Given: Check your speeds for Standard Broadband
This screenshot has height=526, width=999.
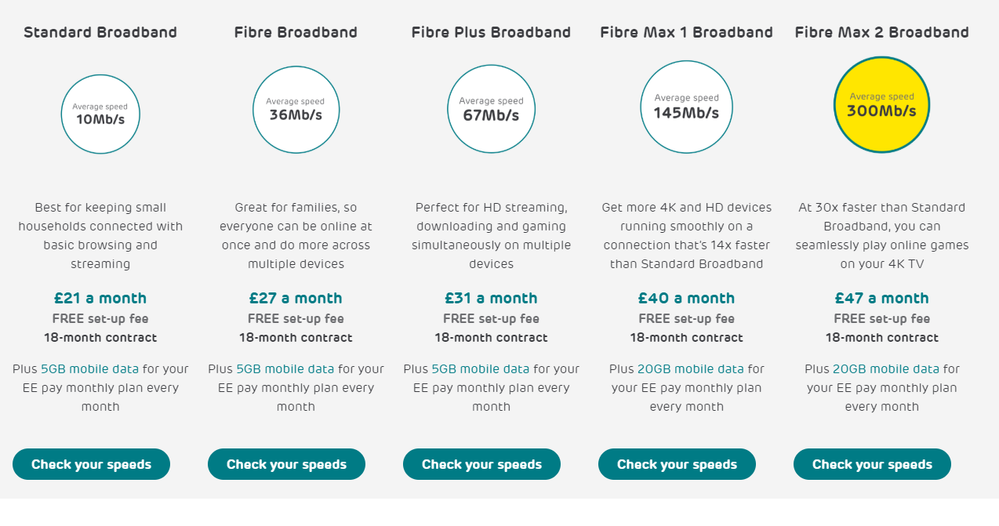Looking at the screenshot, I should click(x=91, y=464).
